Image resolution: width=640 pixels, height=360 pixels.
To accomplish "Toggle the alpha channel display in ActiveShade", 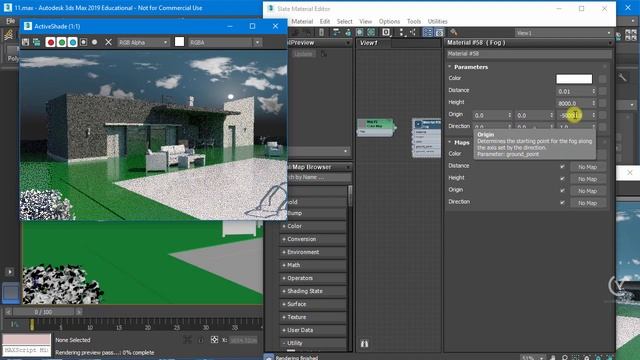I will 83,42.
